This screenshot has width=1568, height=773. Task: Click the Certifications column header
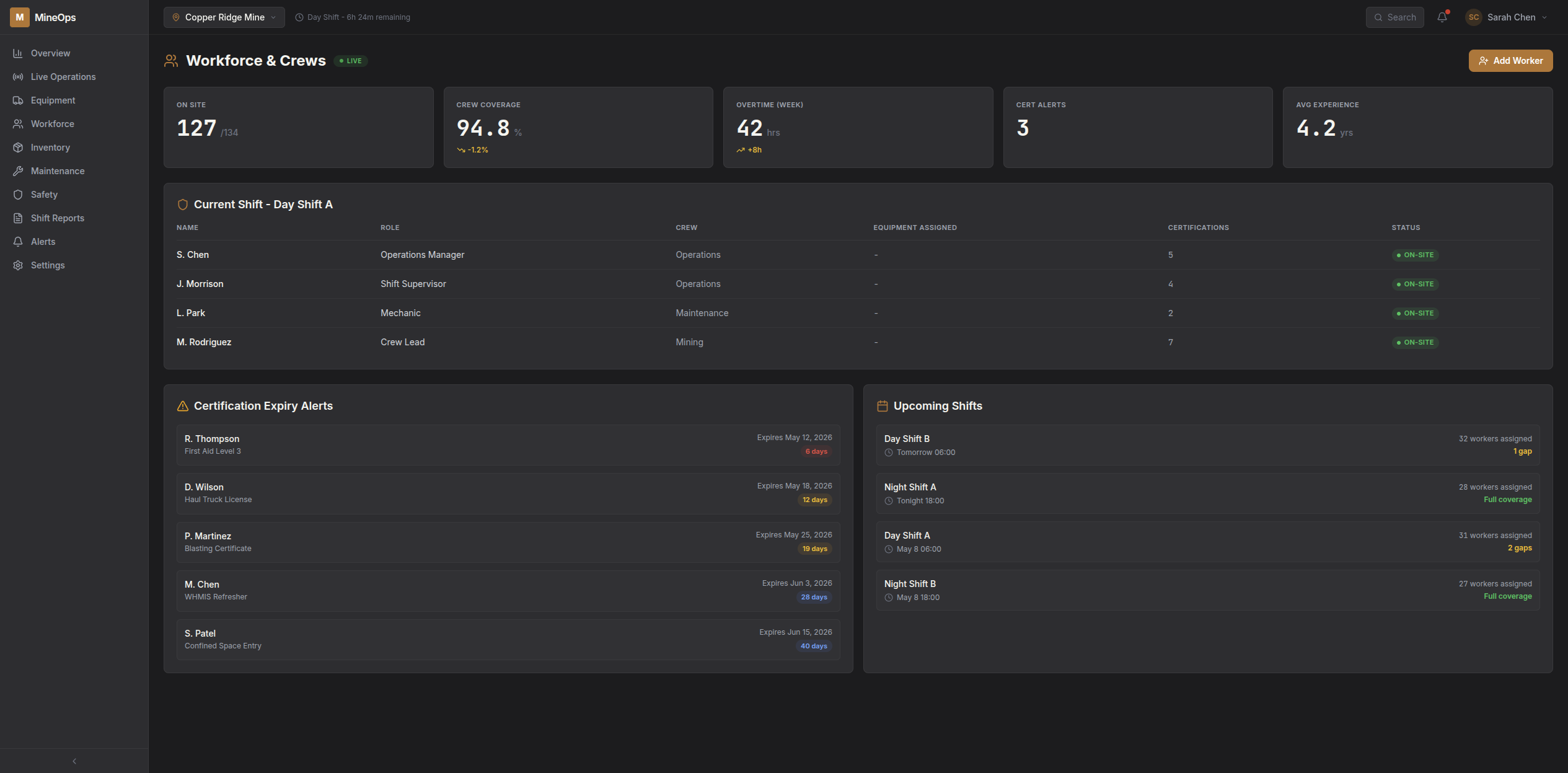[1198, 227]
